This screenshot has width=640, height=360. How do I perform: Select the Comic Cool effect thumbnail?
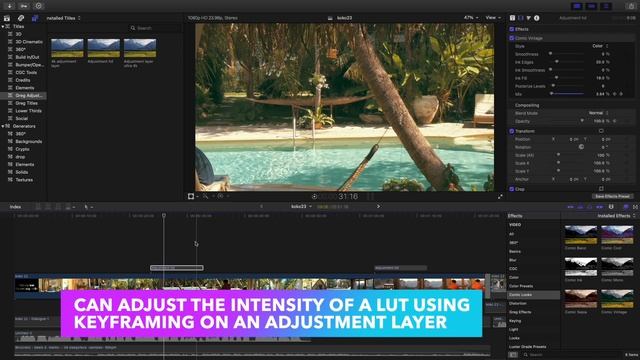pos(617,235)
